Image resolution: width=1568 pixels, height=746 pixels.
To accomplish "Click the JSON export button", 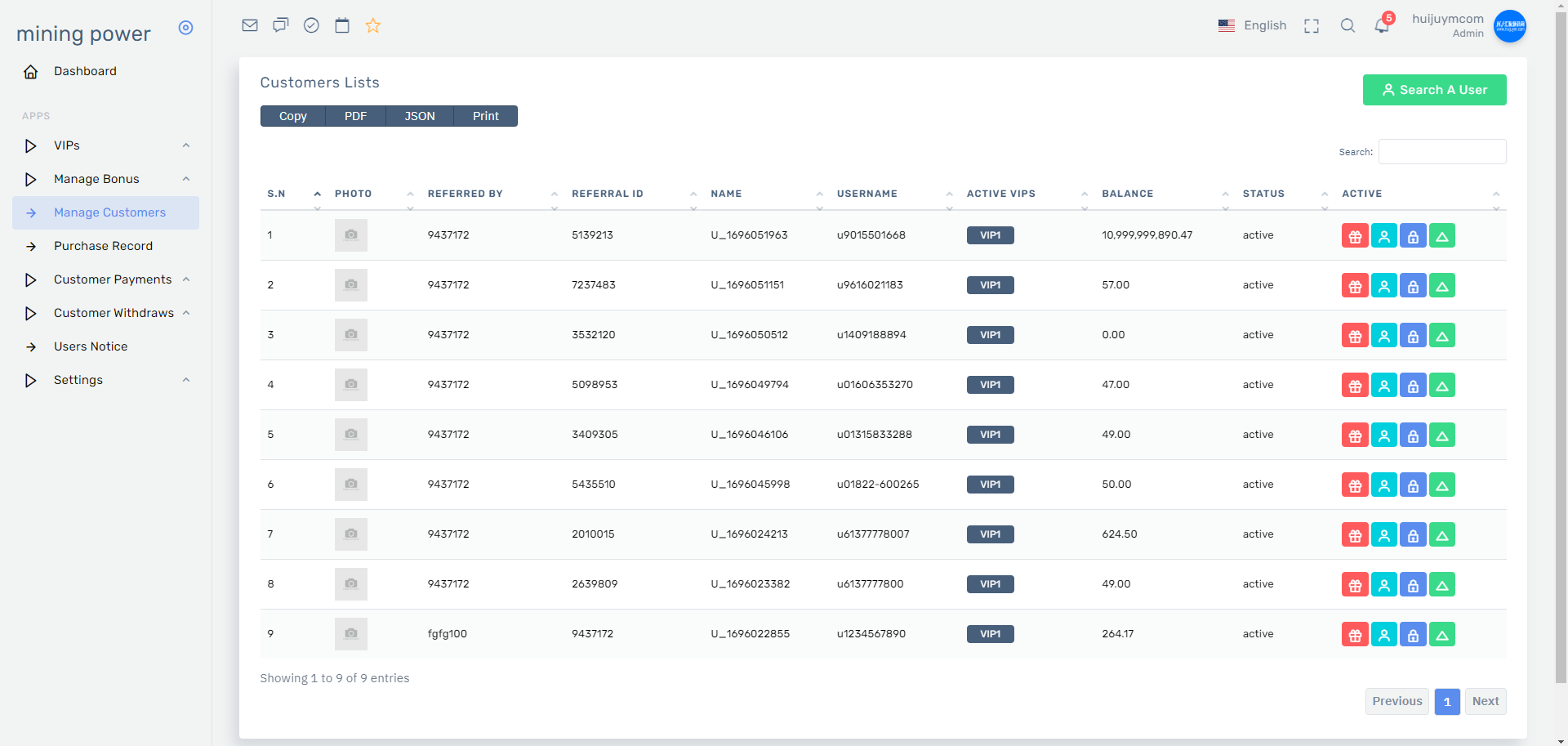I will [420, 116].
